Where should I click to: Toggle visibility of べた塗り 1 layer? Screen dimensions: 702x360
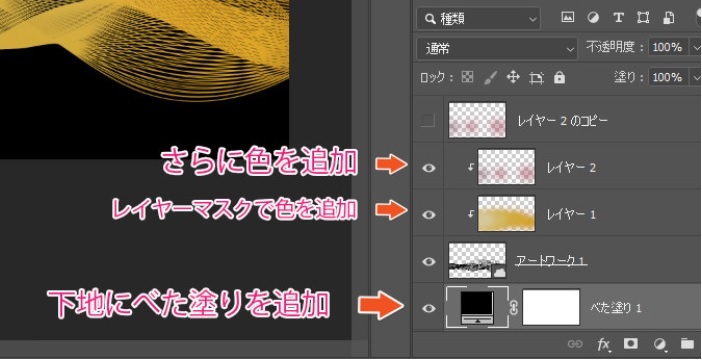coord(429,308)
